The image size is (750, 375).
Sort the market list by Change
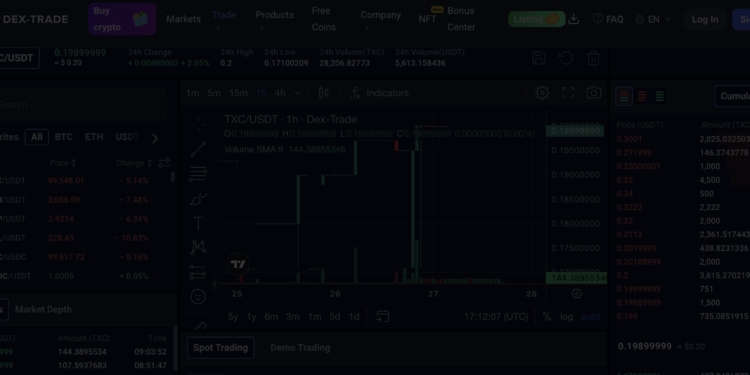click(x=134, y=163)
